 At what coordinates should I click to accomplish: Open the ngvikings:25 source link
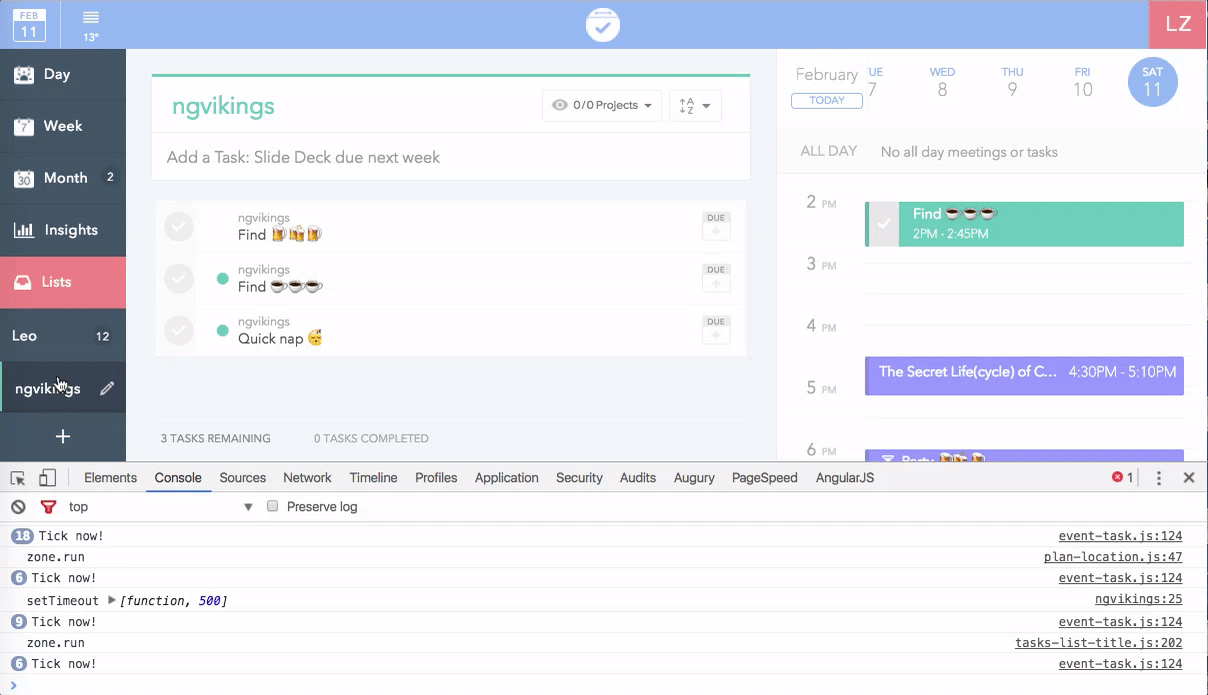(x=1139, y=600)
